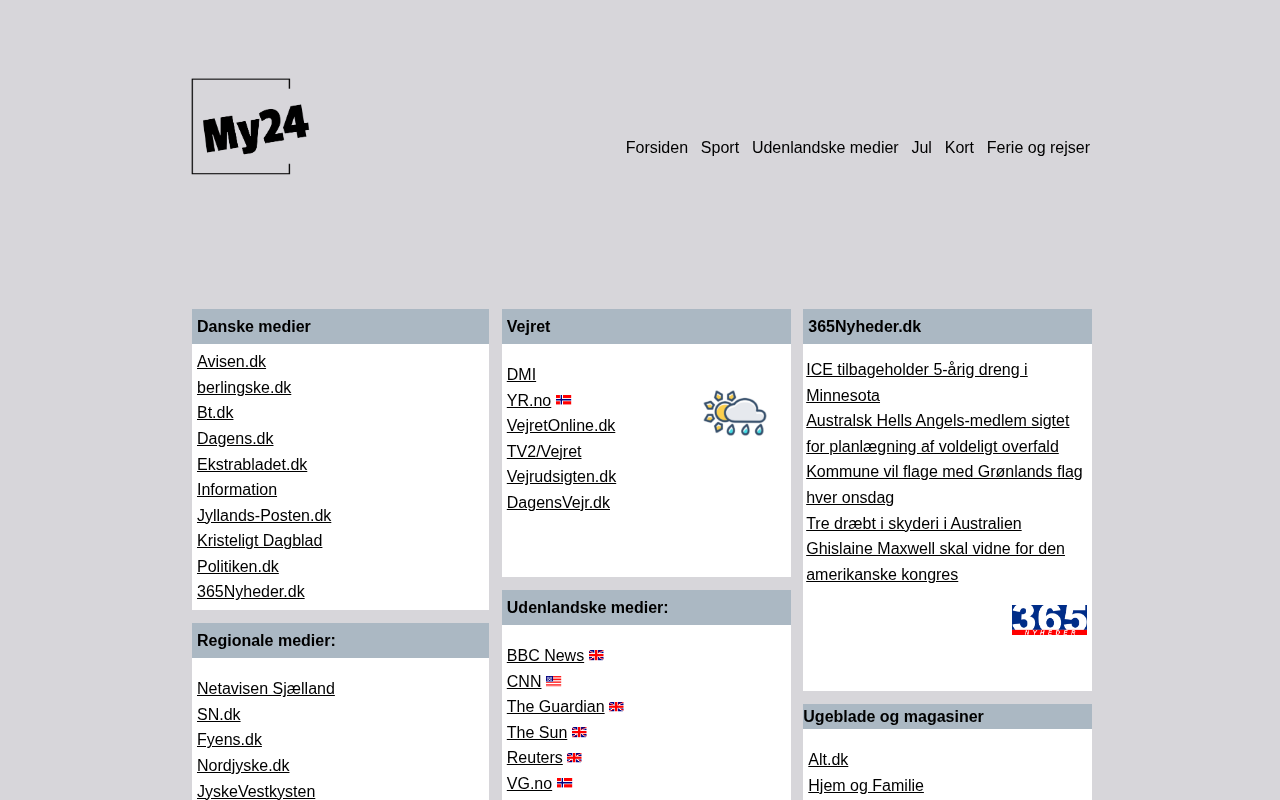Open The Sun link

[537, 732]
